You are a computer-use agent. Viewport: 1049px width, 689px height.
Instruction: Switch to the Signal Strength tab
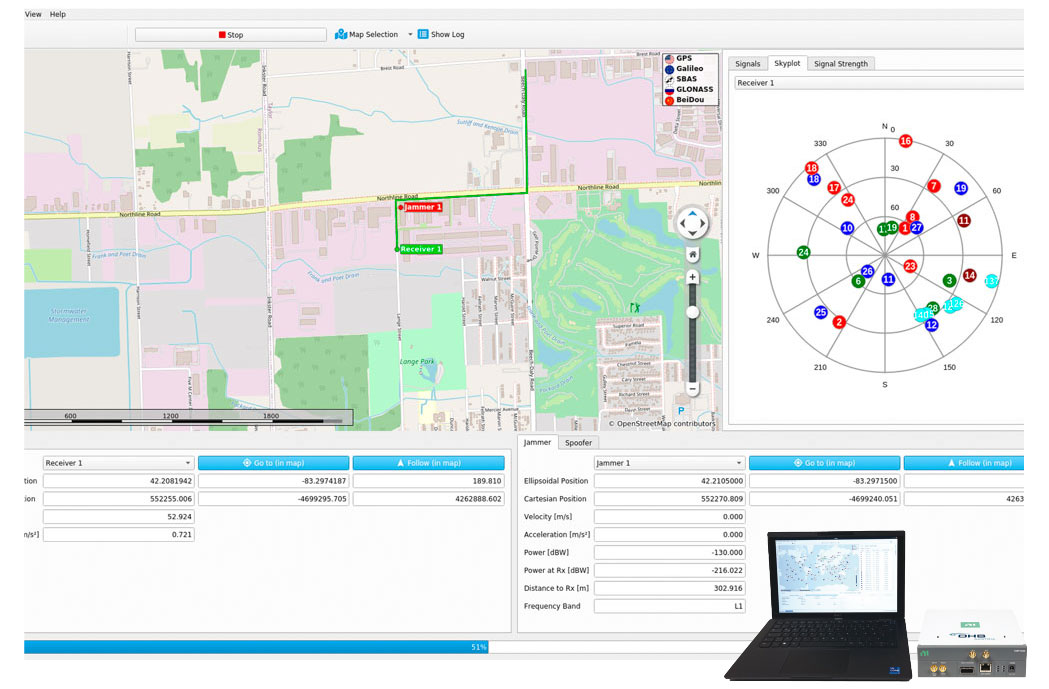840,63
